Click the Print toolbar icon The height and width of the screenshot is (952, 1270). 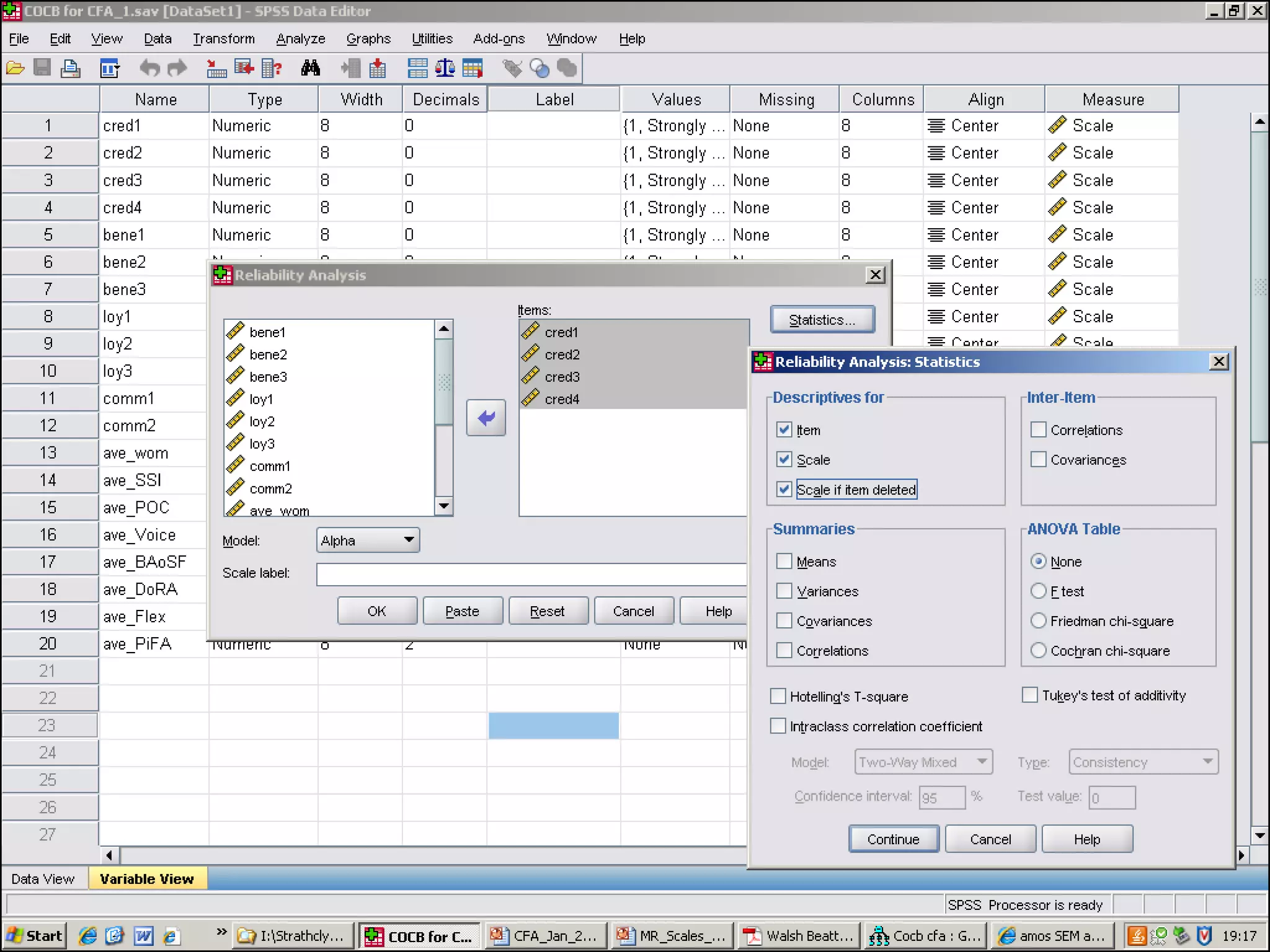pos(70,68)
